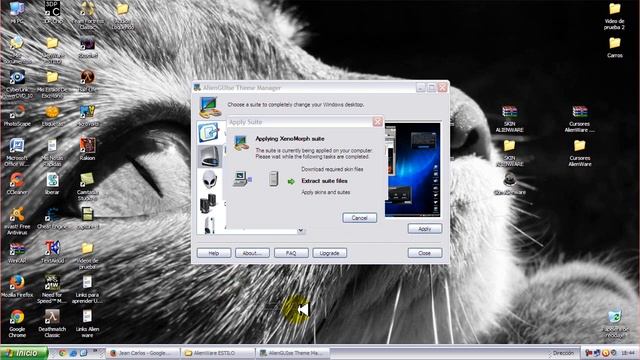This screenshot has width=640, height=360.
Task: Launch Need for Speed shortcut
Action: click(52, 289)
